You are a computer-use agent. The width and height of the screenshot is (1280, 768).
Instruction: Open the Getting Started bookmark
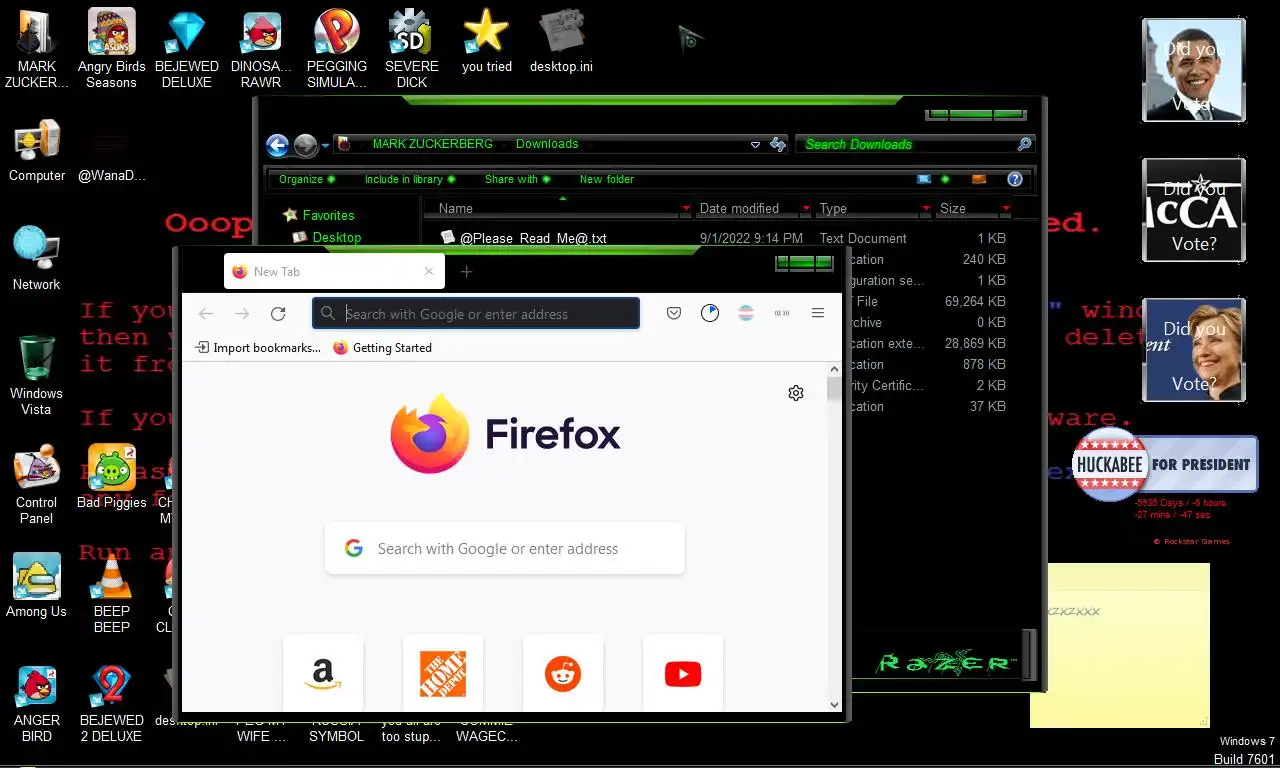[x=382, y=348]
